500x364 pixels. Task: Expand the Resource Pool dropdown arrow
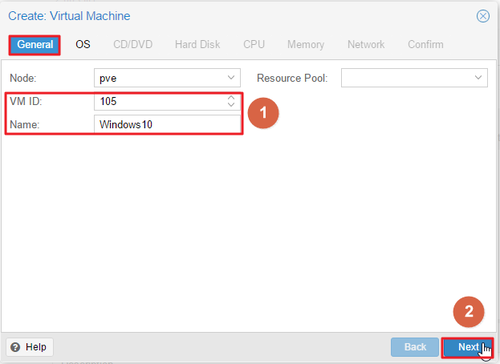point(478,78)
